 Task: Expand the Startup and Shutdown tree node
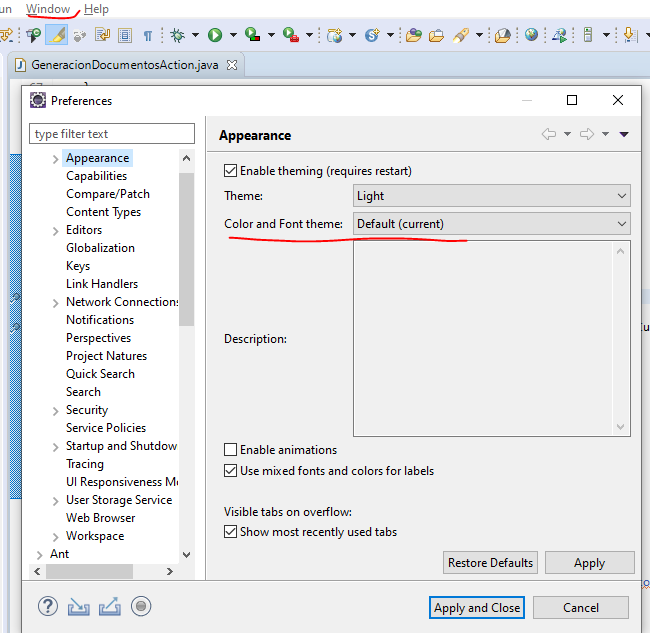point(56,447)
